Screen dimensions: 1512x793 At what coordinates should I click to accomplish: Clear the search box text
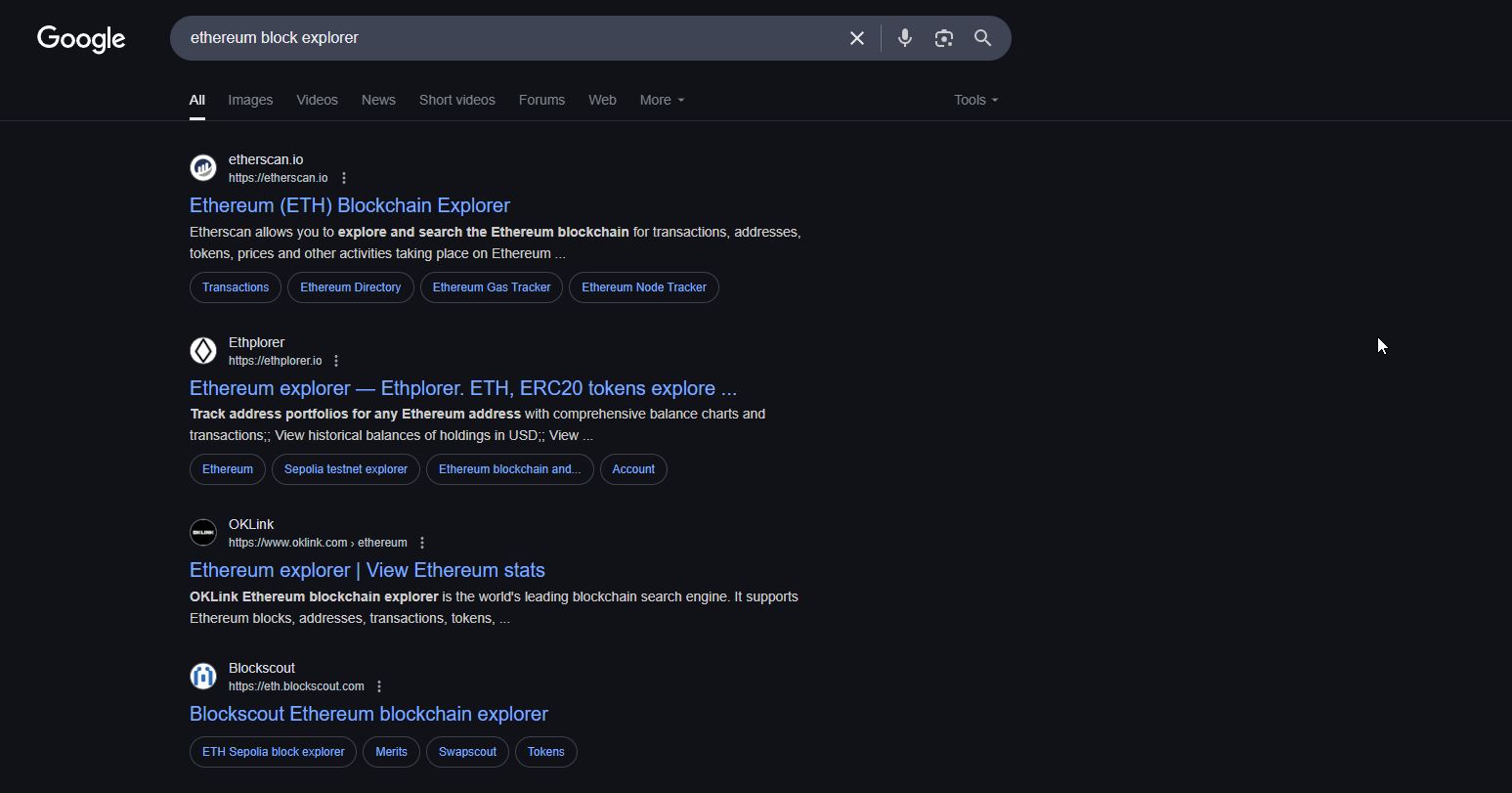[857, 38]
